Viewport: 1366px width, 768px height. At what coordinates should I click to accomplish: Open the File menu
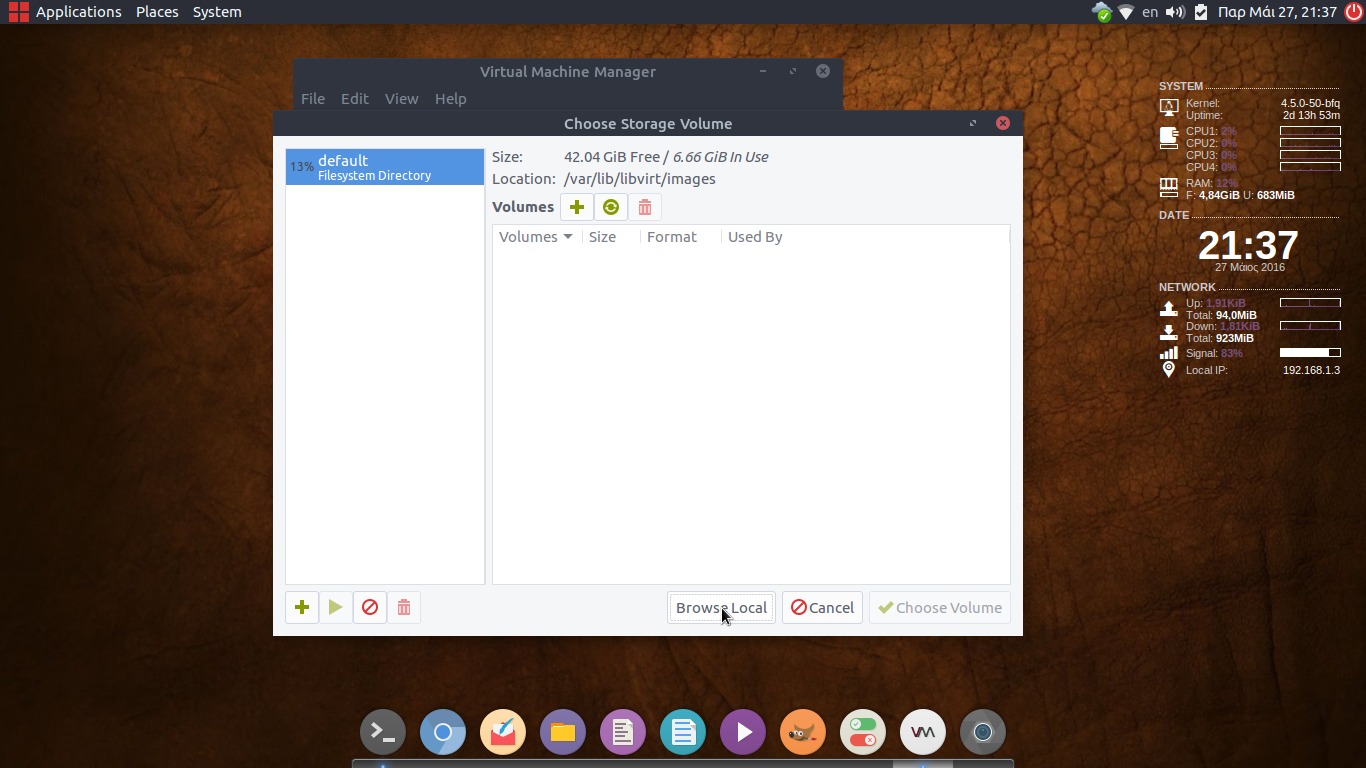[313, 99]
